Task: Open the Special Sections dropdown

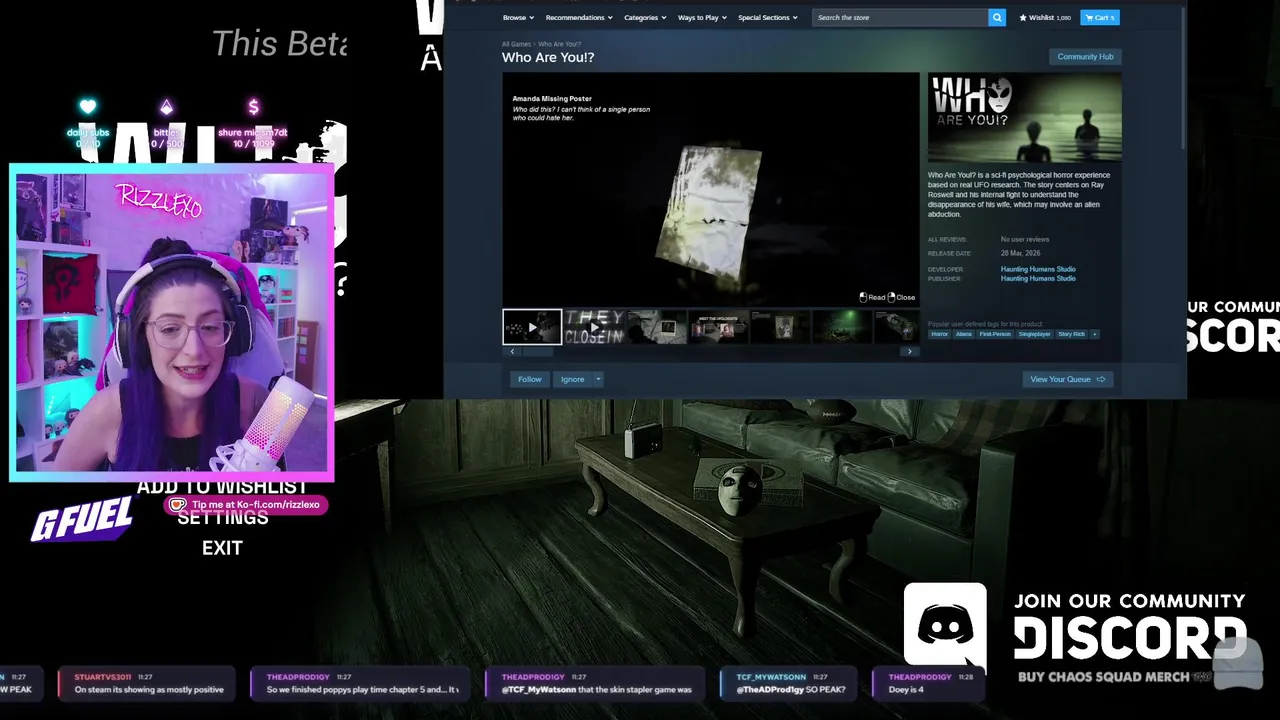Action: [x=768, y=17]
